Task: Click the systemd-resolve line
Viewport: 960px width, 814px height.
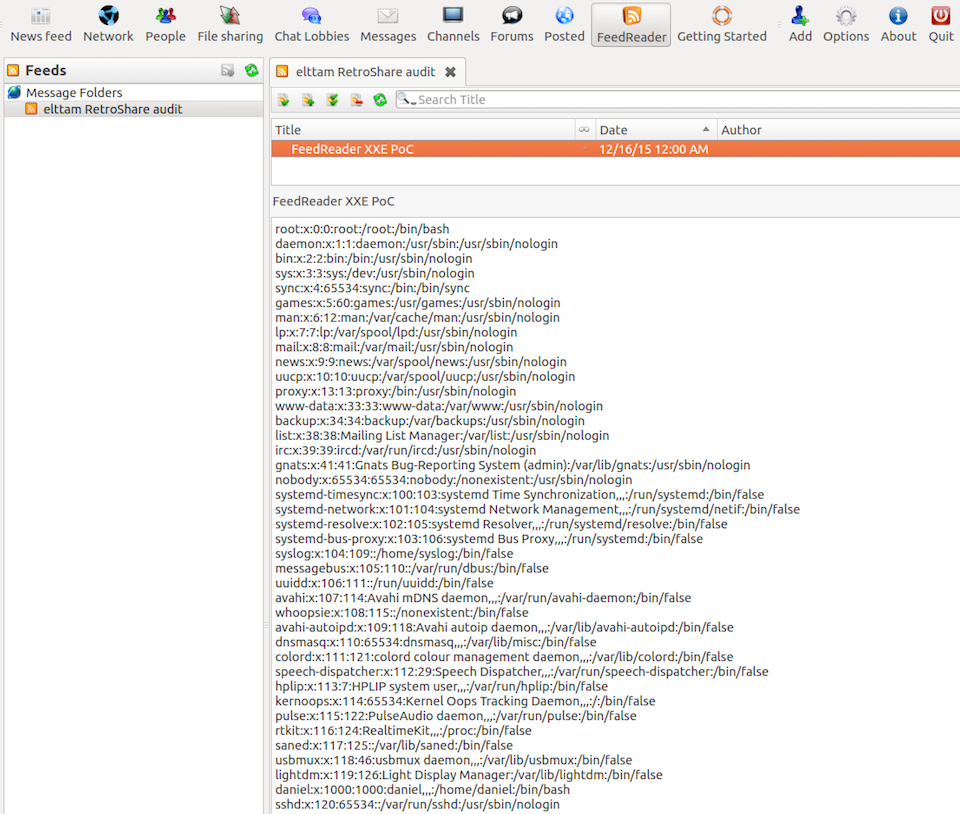Action: pyautogui.click(x=501, y=524)
